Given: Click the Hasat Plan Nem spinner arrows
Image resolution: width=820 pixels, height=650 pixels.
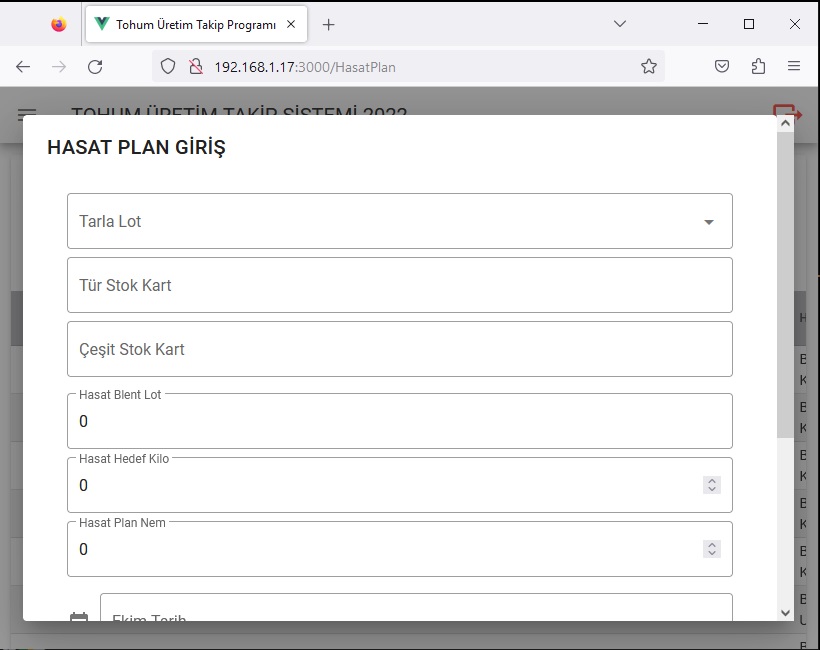Looking at the screenshot, I should click(x=712, y=549).
